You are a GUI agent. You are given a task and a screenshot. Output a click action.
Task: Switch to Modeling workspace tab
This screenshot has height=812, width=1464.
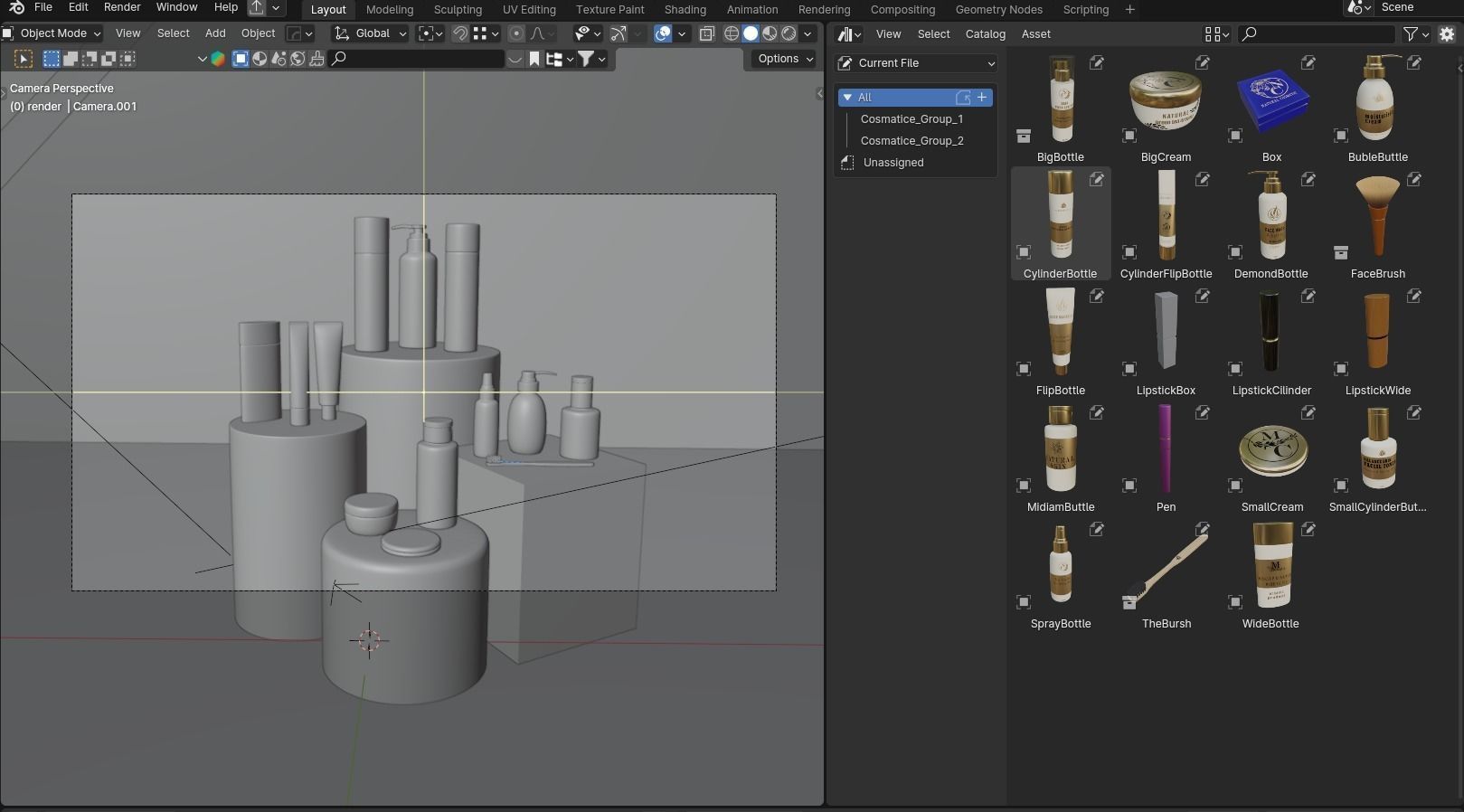point(390,9)
